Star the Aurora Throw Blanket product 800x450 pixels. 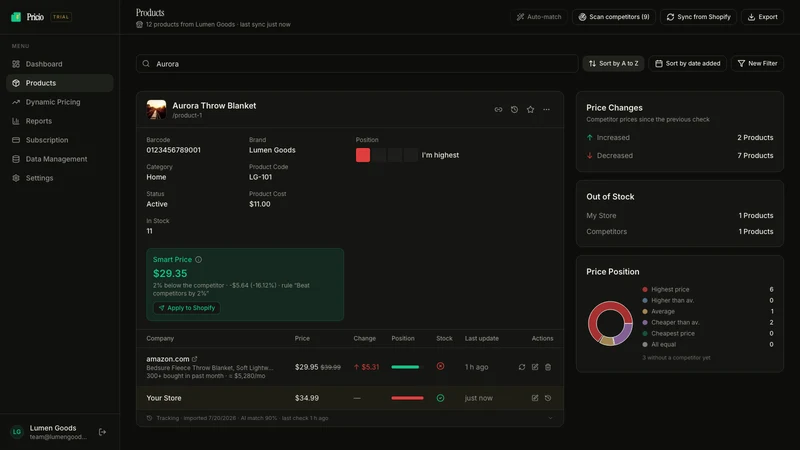click(531, 110)
